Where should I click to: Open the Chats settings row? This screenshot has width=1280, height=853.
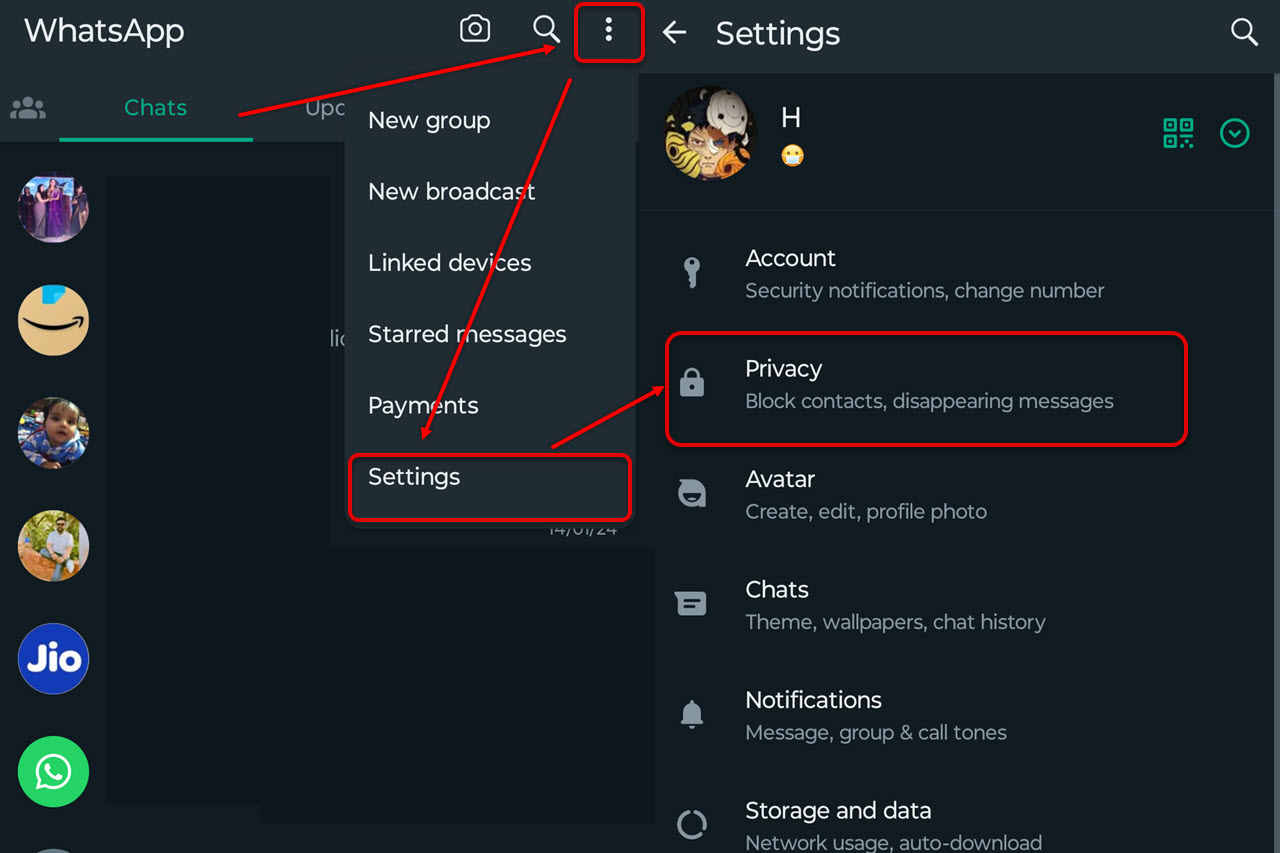(x=895, y=604)
